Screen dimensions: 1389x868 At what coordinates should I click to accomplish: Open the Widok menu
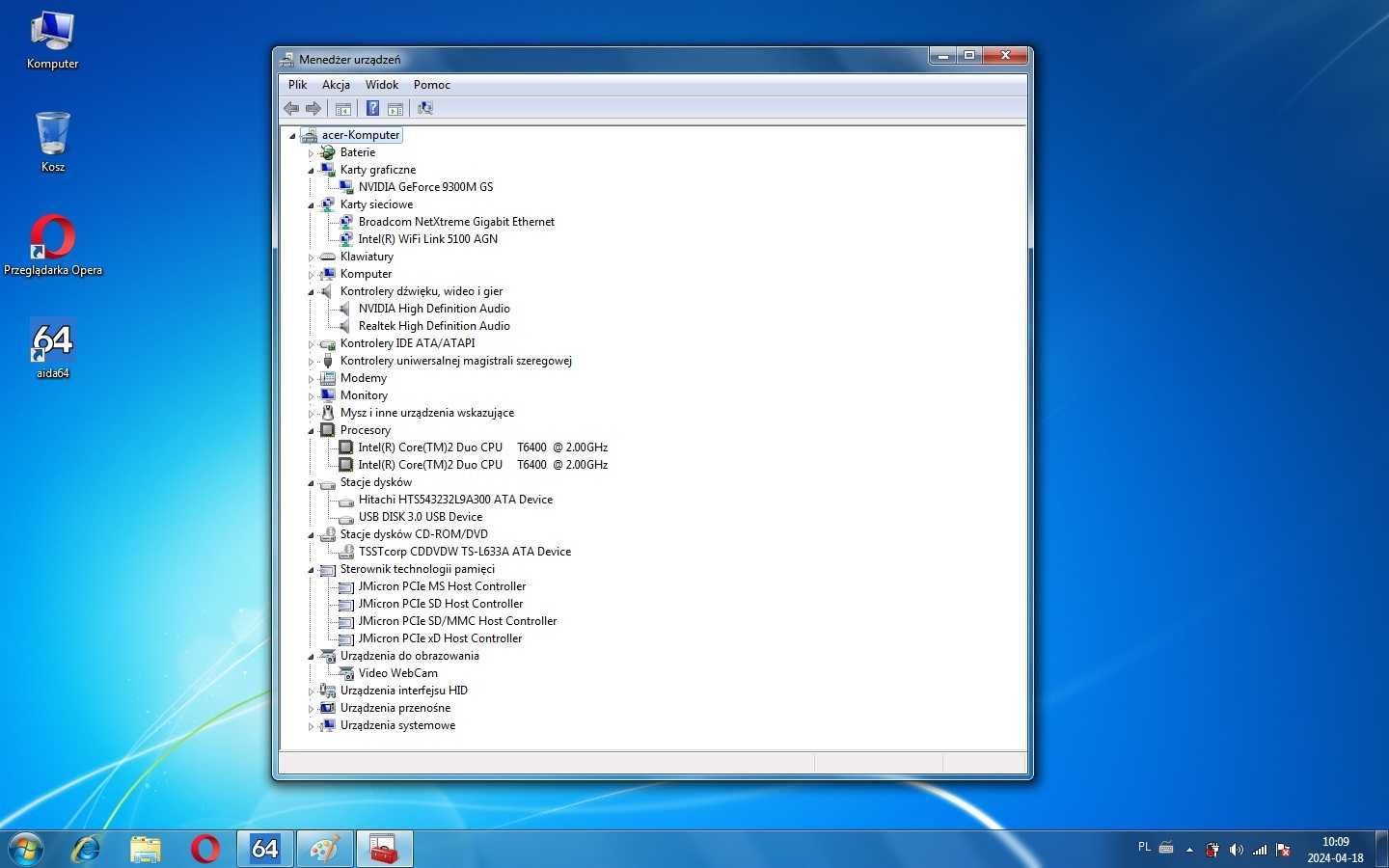(x=382, y=85)
